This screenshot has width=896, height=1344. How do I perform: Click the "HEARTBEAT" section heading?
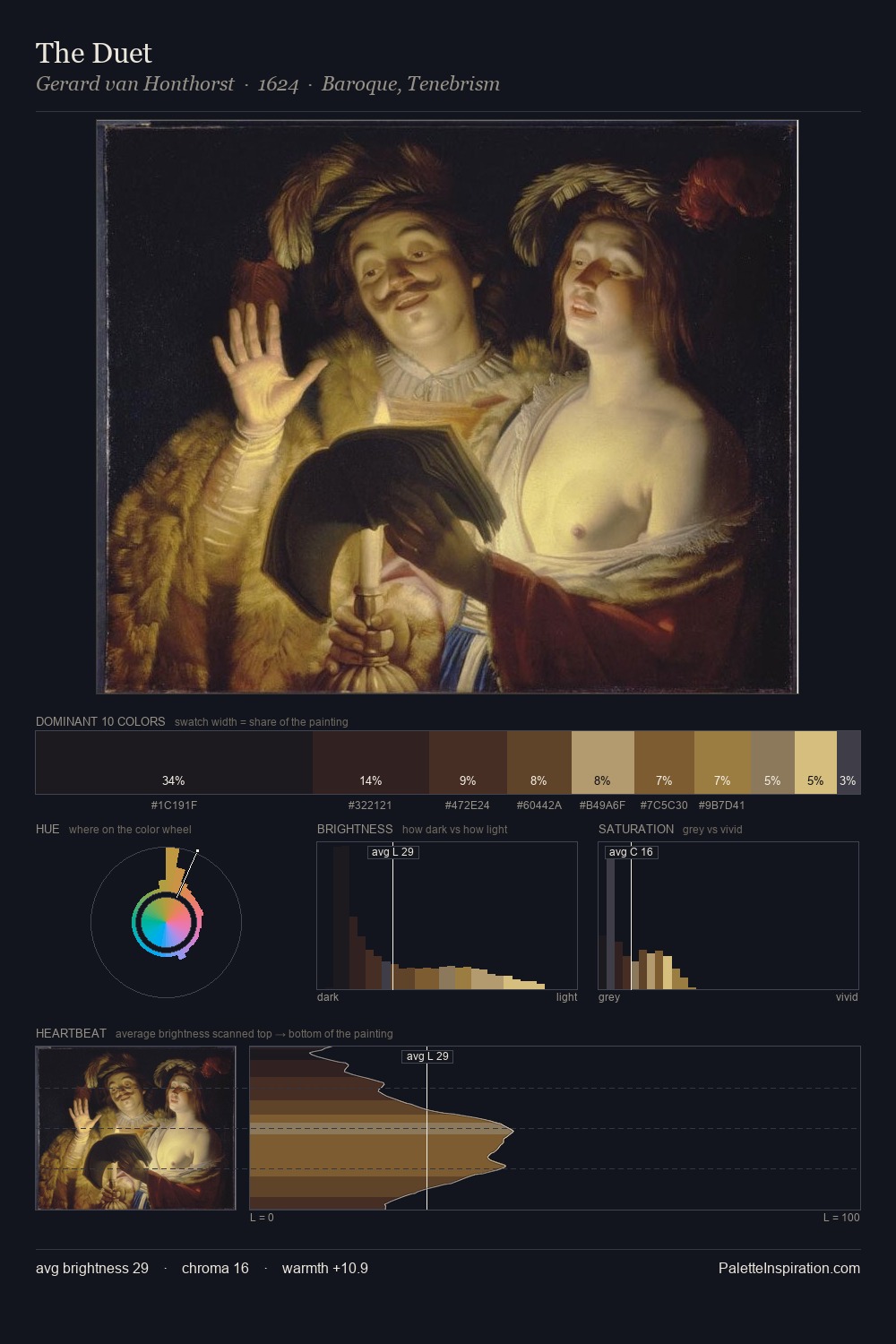tap(71, 1033)
